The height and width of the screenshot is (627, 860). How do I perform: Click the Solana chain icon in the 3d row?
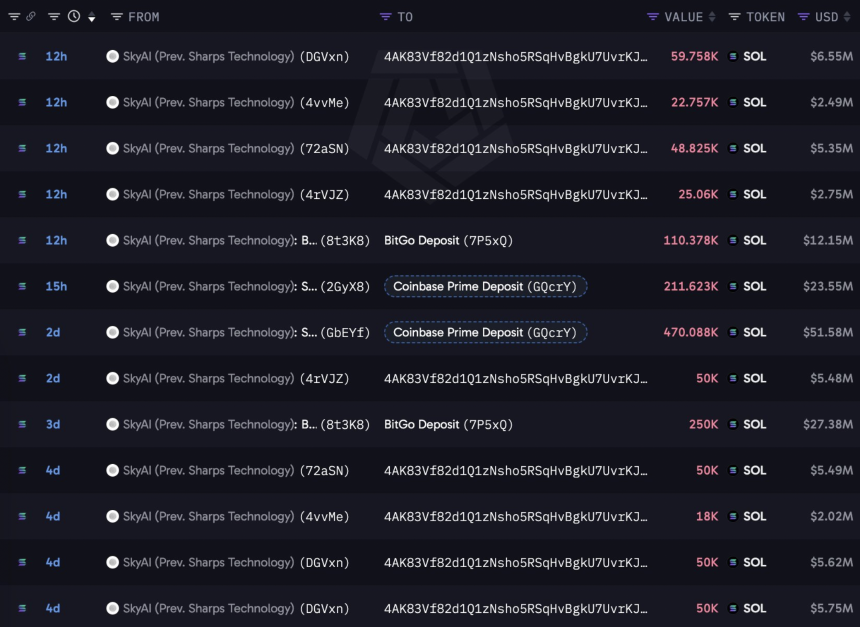(x=22, y=425)
